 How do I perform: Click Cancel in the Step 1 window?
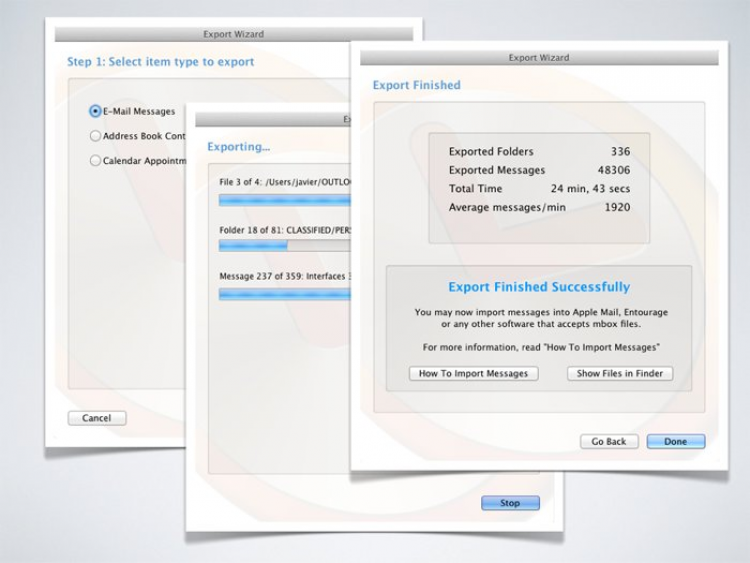[x=97, y=418]
